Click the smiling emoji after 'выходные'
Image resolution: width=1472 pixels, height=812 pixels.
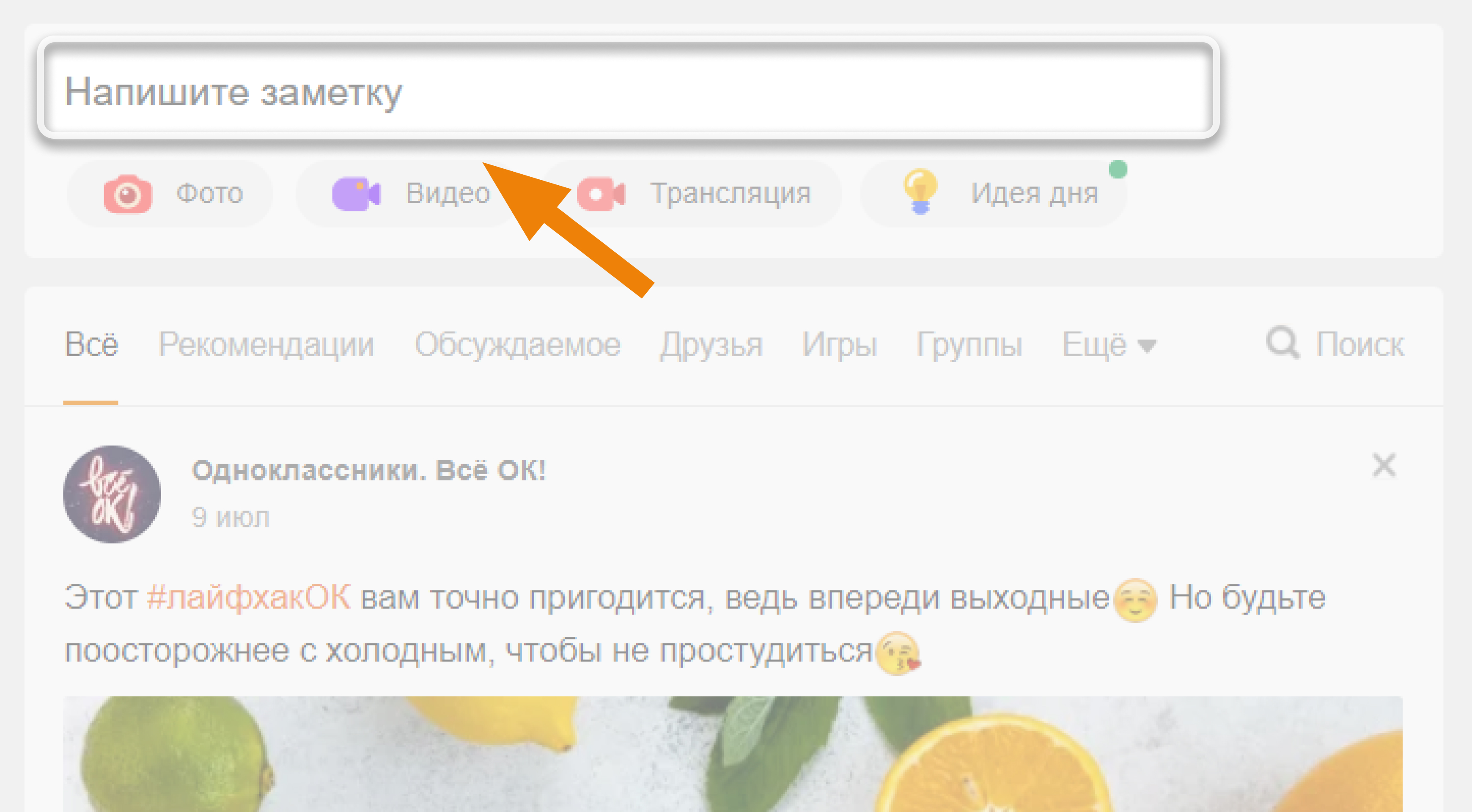1135,600
